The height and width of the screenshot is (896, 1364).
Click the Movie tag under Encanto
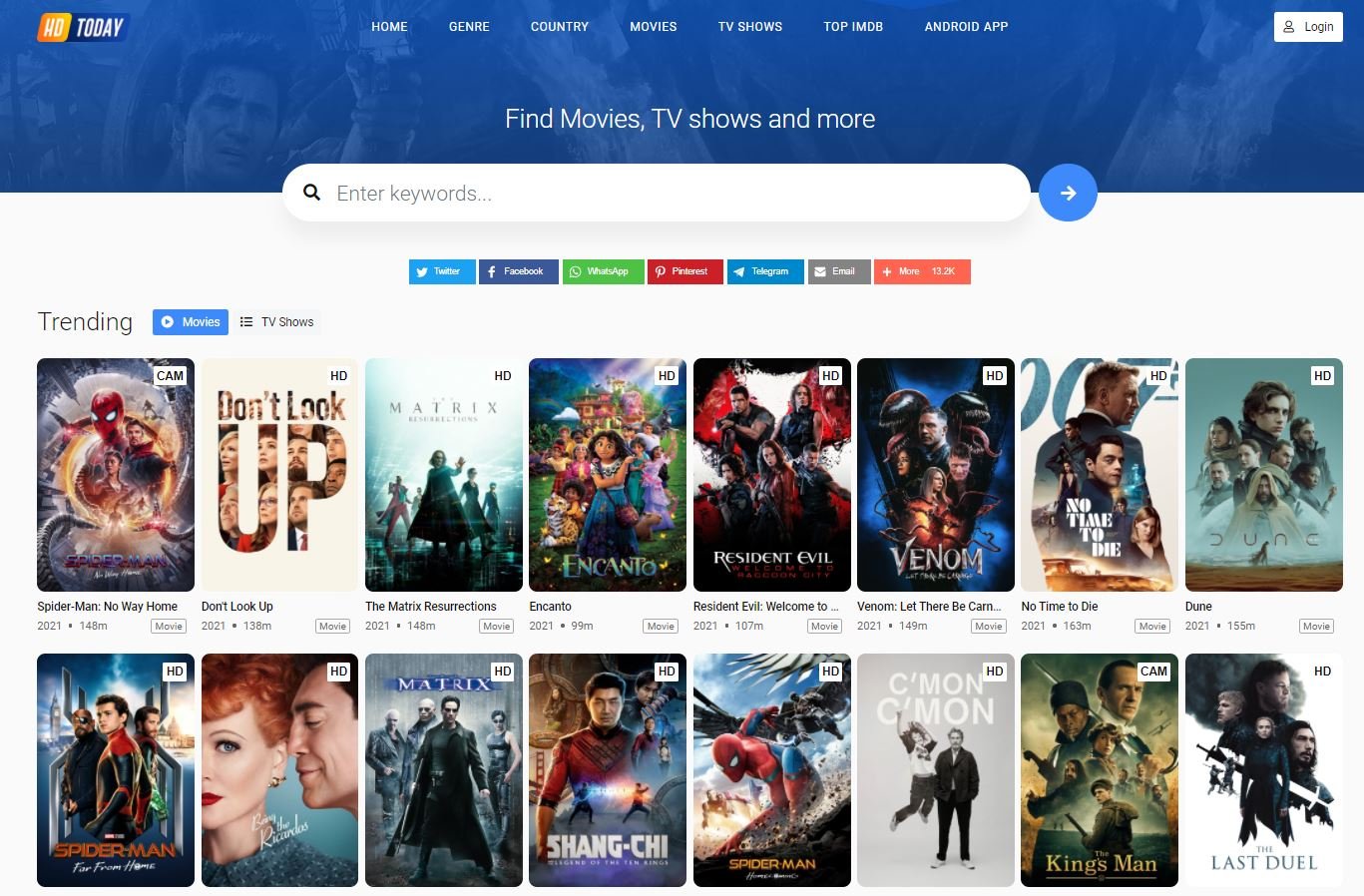pos(661,627)
